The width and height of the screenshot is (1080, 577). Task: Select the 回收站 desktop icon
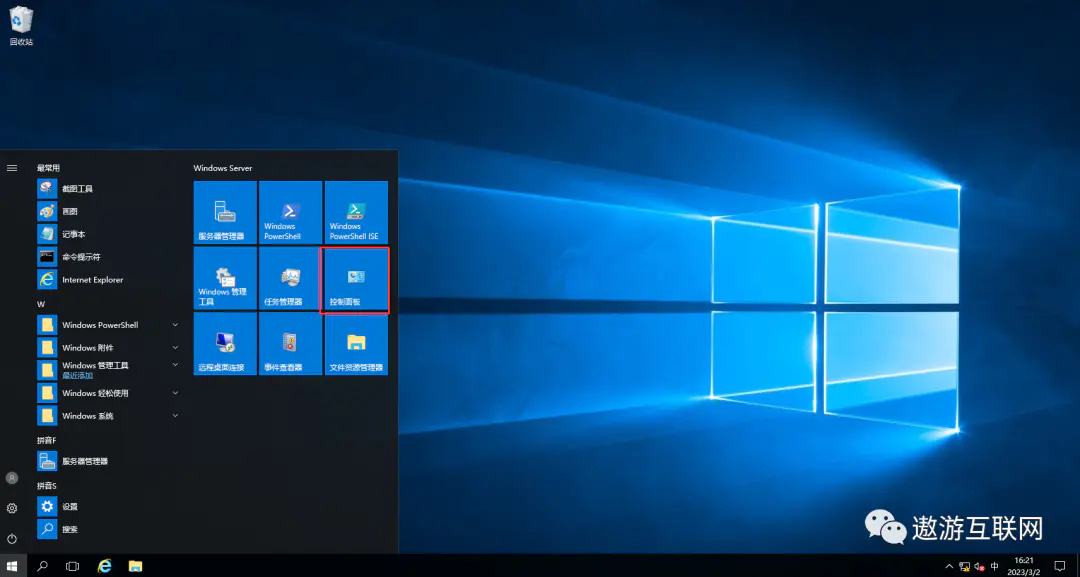coord(21,26)
